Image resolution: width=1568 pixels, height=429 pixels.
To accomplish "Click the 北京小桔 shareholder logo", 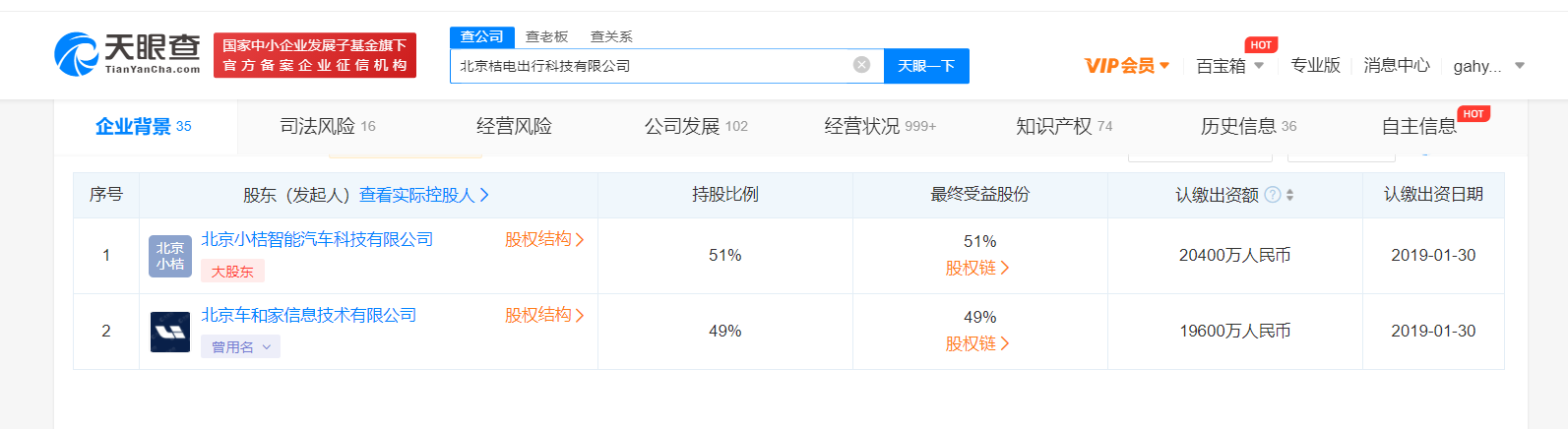I will click(x=169, y=256).
